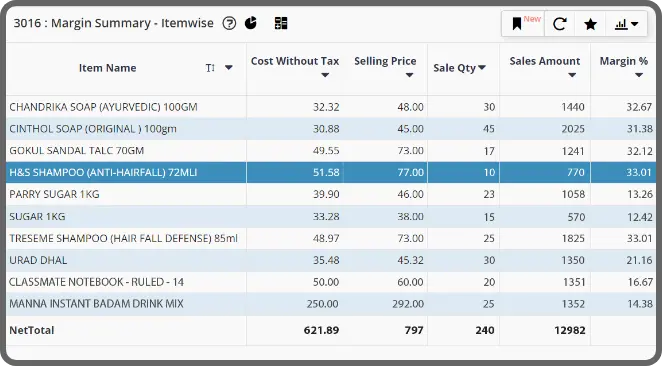The height and width of the screenshot is (366, 662).
Task: Open the Selling Price column dropdown arrow
Action: tap(409, 75)
